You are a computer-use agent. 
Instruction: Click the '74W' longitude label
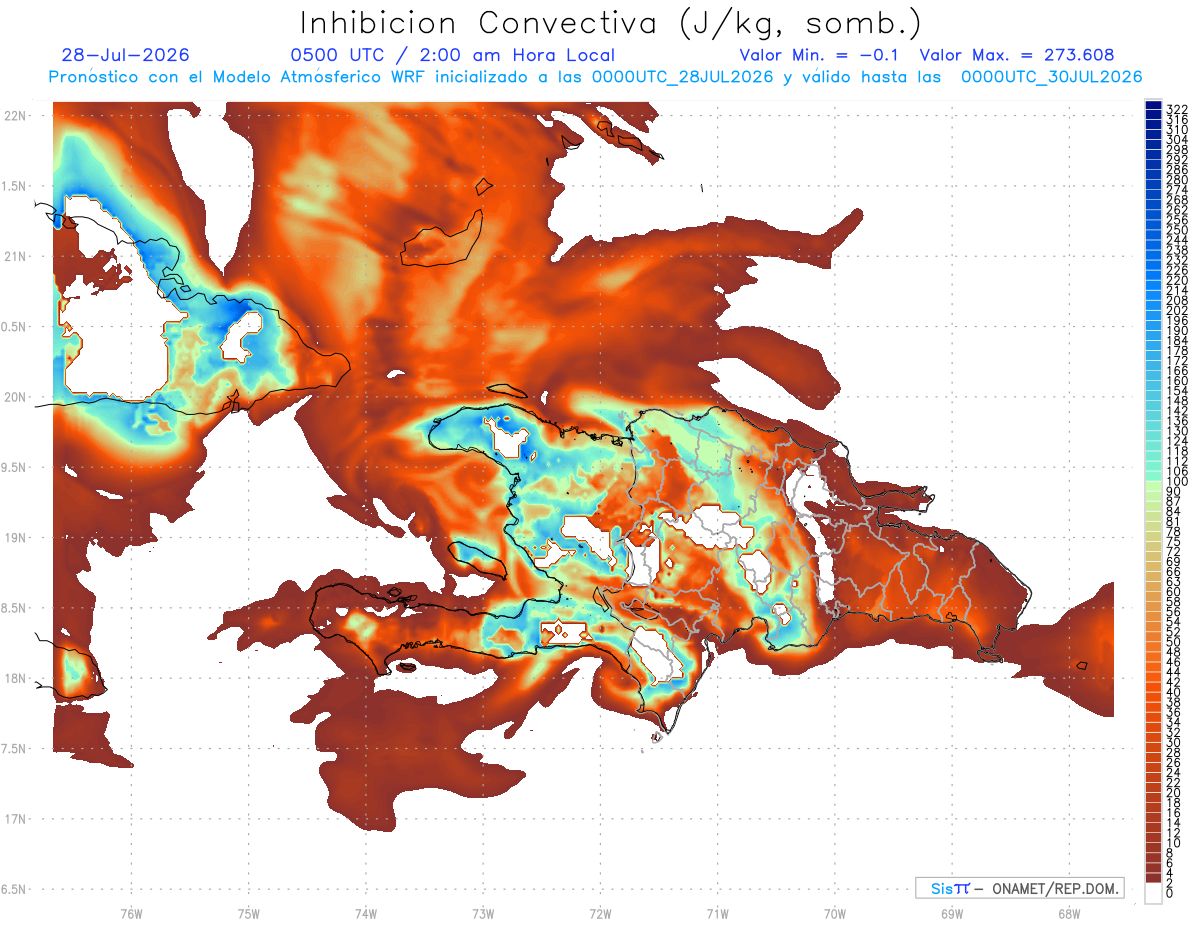coord(366,913)
